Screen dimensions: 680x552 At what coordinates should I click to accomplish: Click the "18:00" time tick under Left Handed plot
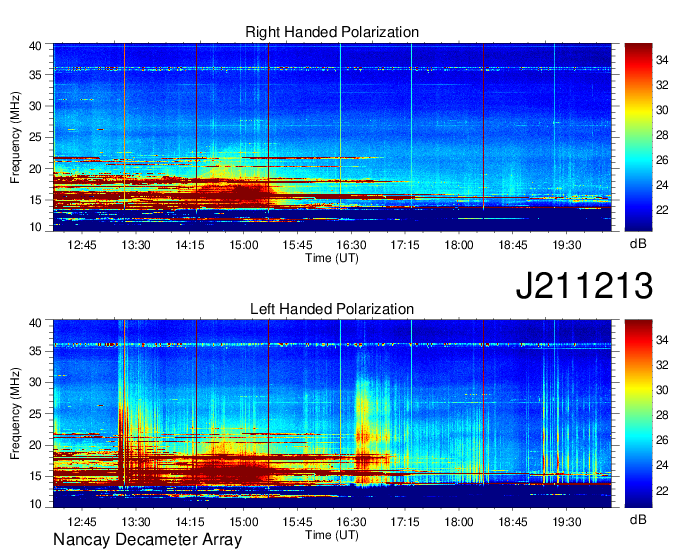click(459, 522)
